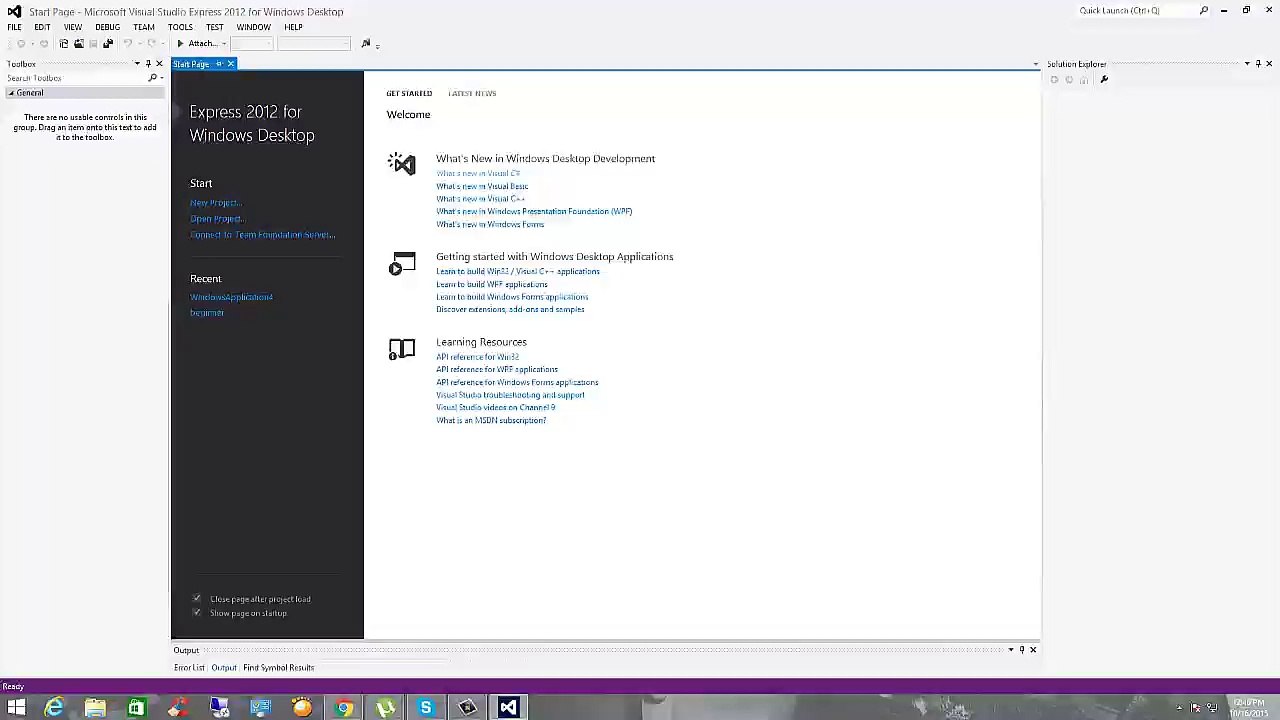This screenshot has width=1280, height=720.
Task: Open the DEBUG menu
Action: coord(107,27)
